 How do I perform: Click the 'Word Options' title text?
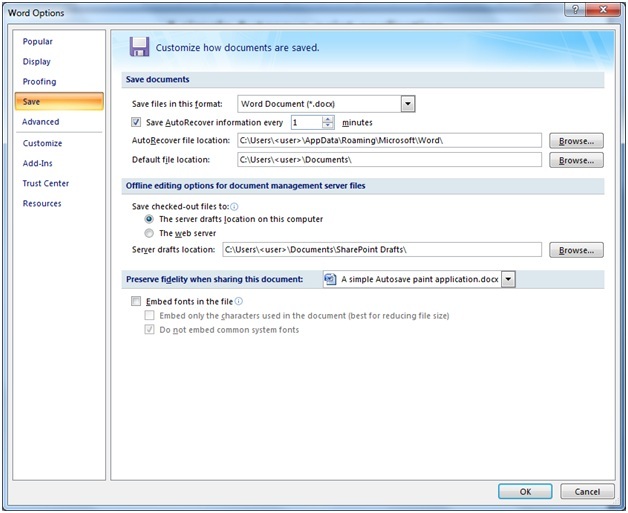pos(36,13)
